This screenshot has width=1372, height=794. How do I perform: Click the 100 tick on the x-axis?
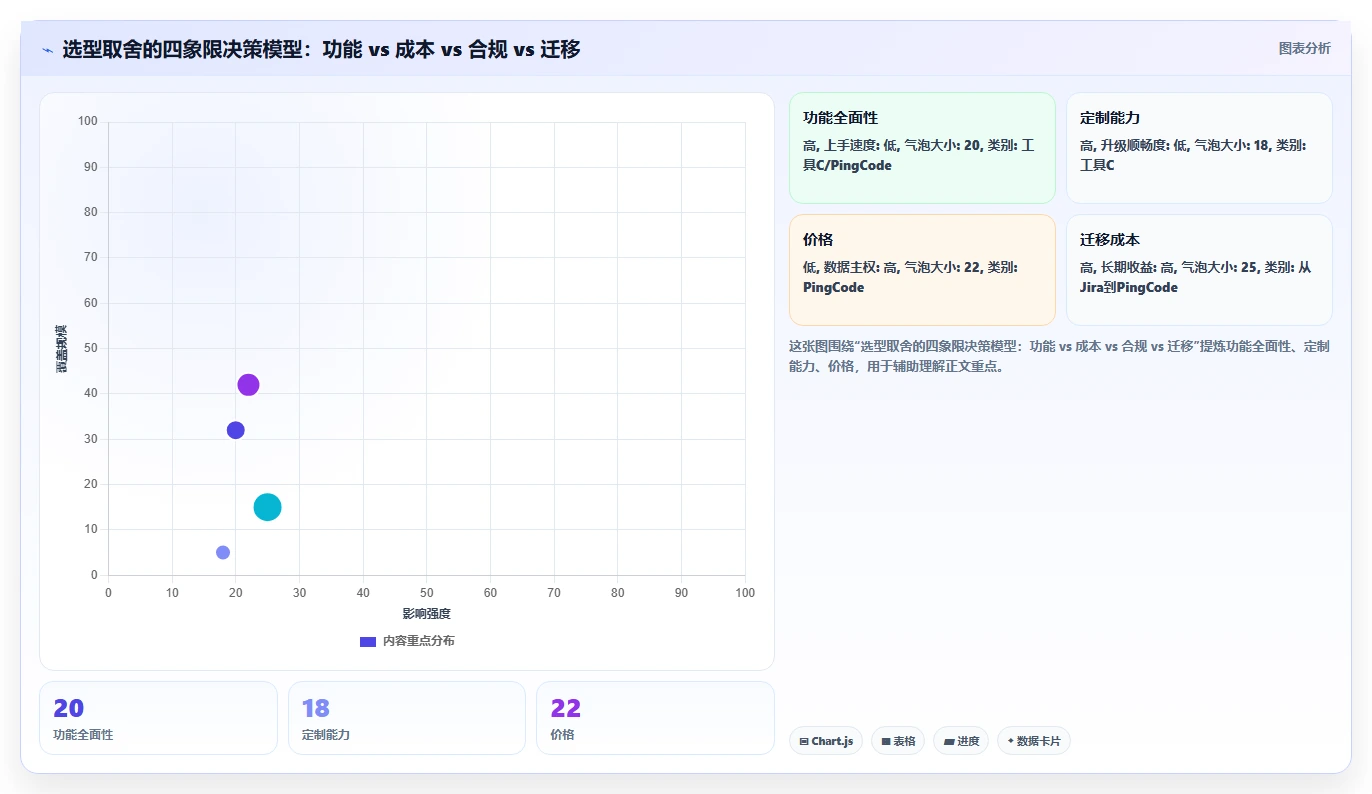745,593
